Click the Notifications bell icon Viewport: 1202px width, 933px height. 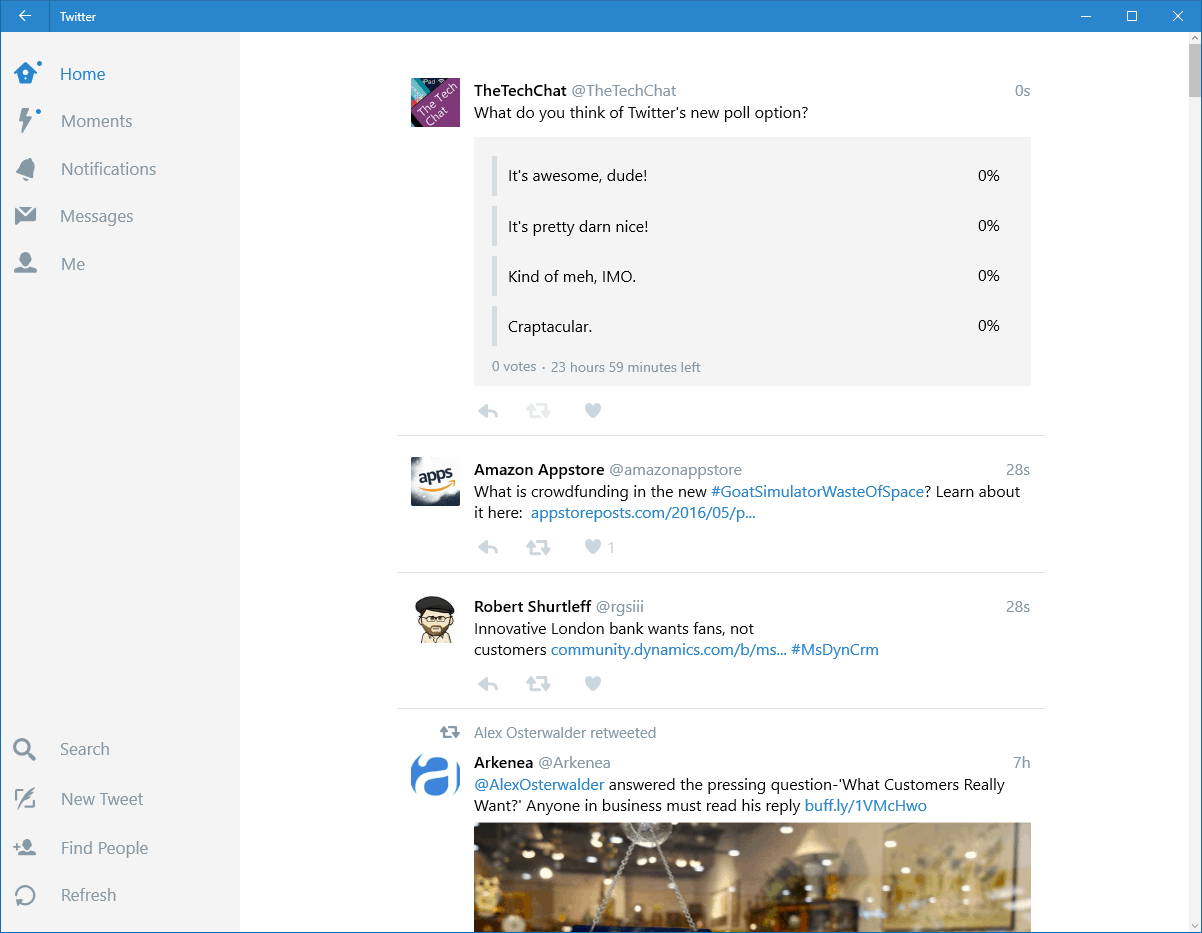pos(26,169)
